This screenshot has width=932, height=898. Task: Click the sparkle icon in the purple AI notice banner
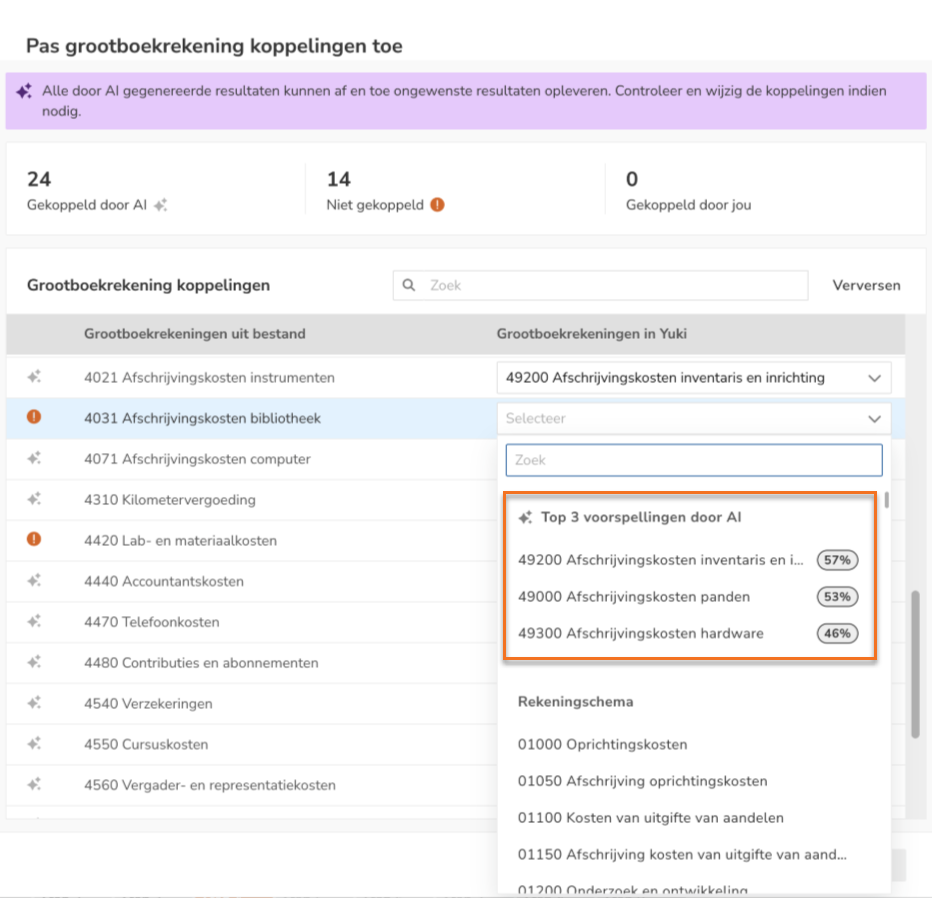click(24, 92)
